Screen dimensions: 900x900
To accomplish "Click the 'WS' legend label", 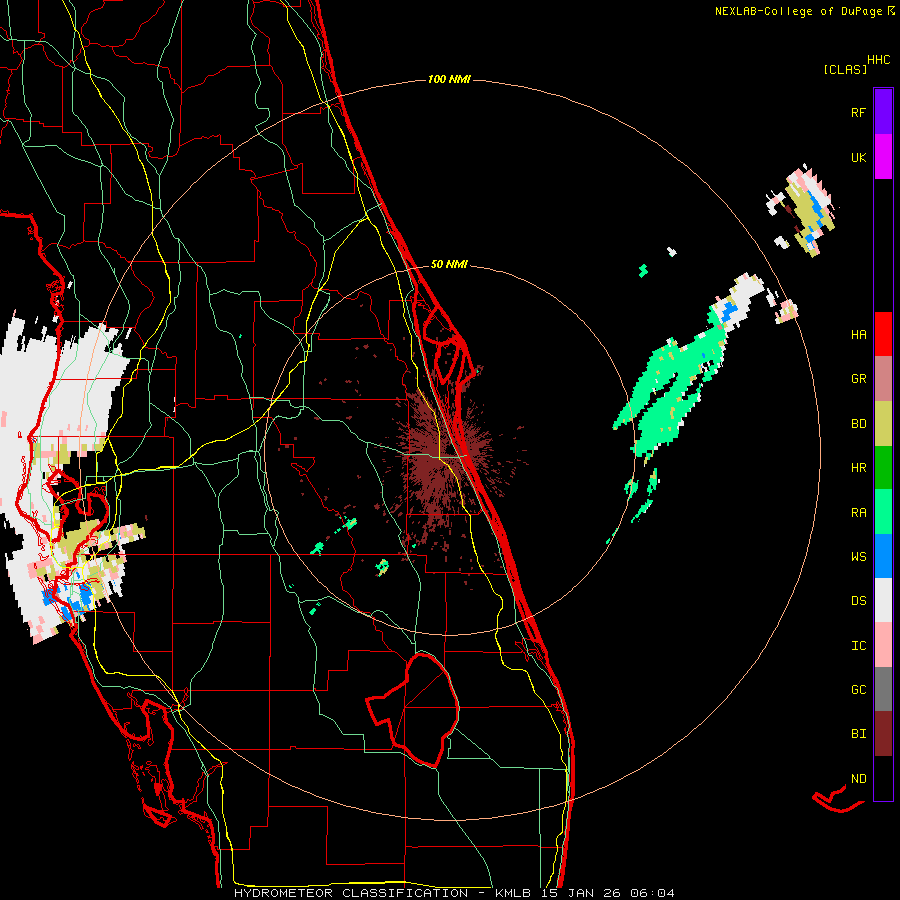I will 858,557.
